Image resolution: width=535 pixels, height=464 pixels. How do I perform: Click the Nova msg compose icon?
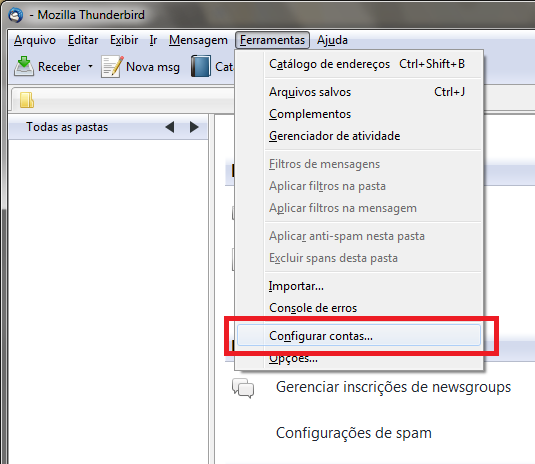pos(112,67)
